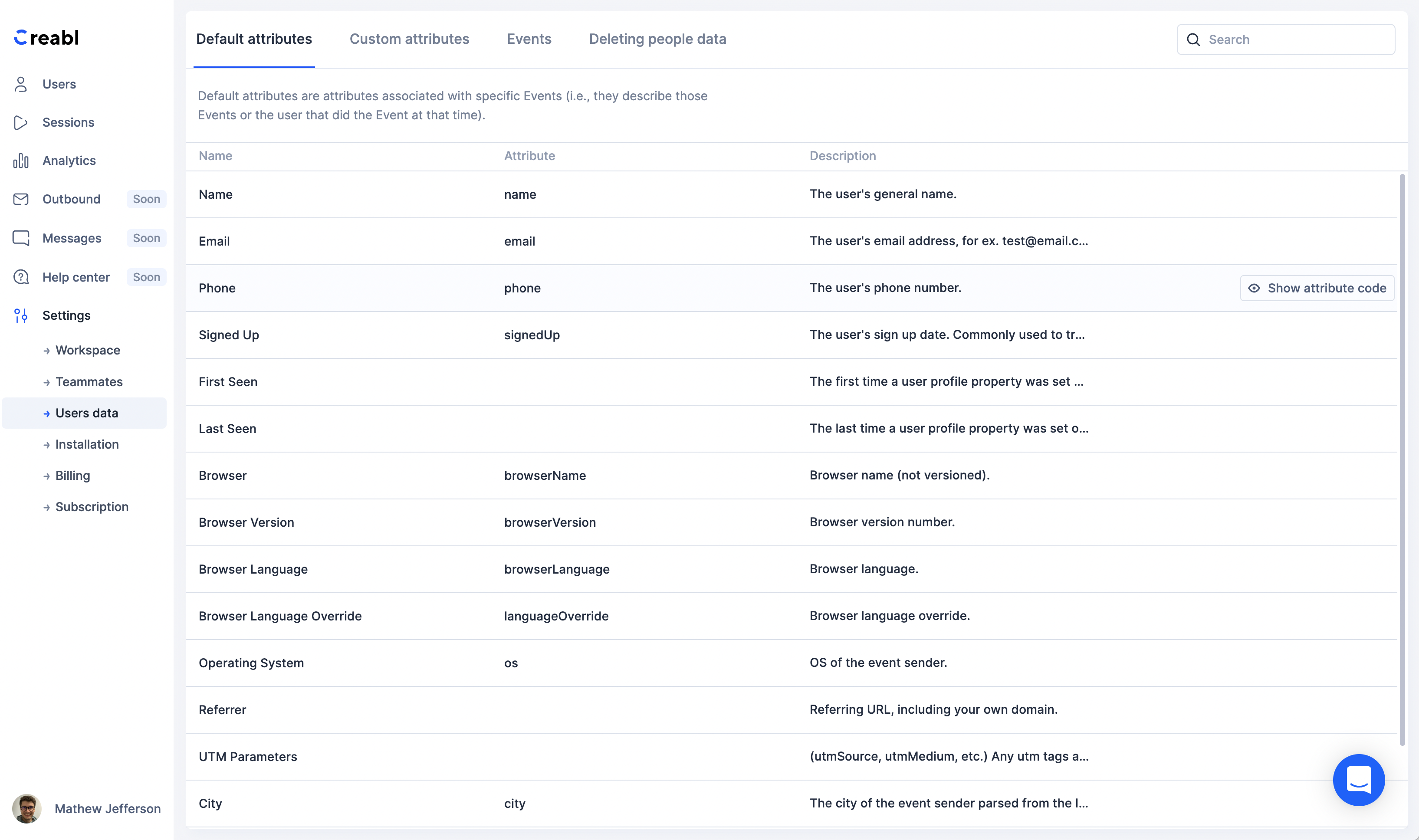Screen dimensions: 1419x840
Task: Open the Intercom chat bubble
Action: (1358, 780)
